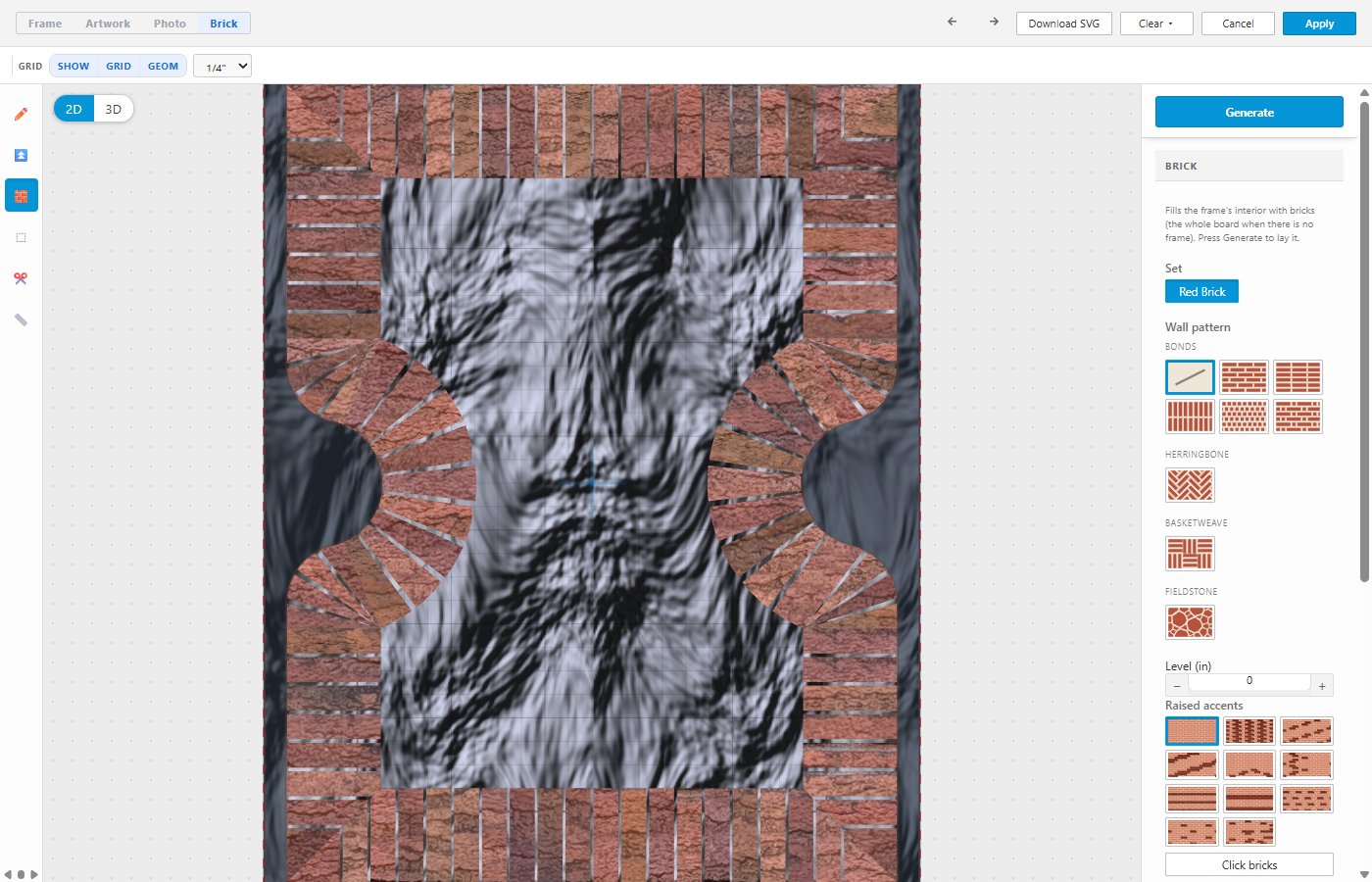Choose the blue upload-arrows tool in sidebar
This screenshot has width=1372, height=882.
click(21, 155)
